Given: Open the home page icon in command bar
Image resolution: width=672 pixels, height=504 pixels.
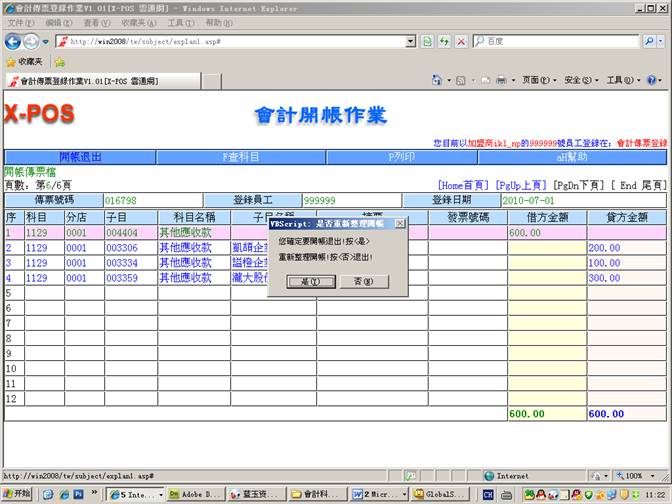Looking at the screenshot, I should coord(437,80).
